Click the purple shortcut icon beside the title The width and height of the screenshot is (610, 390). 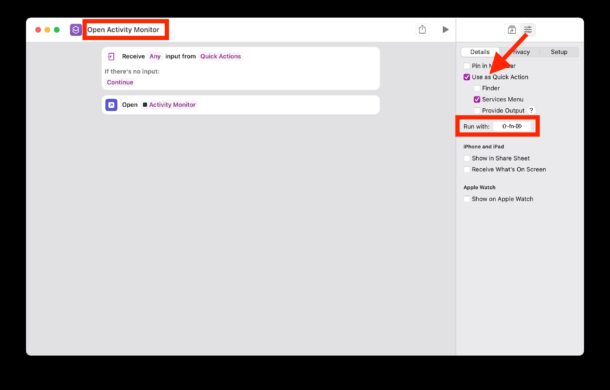click(x=75, y=30)
